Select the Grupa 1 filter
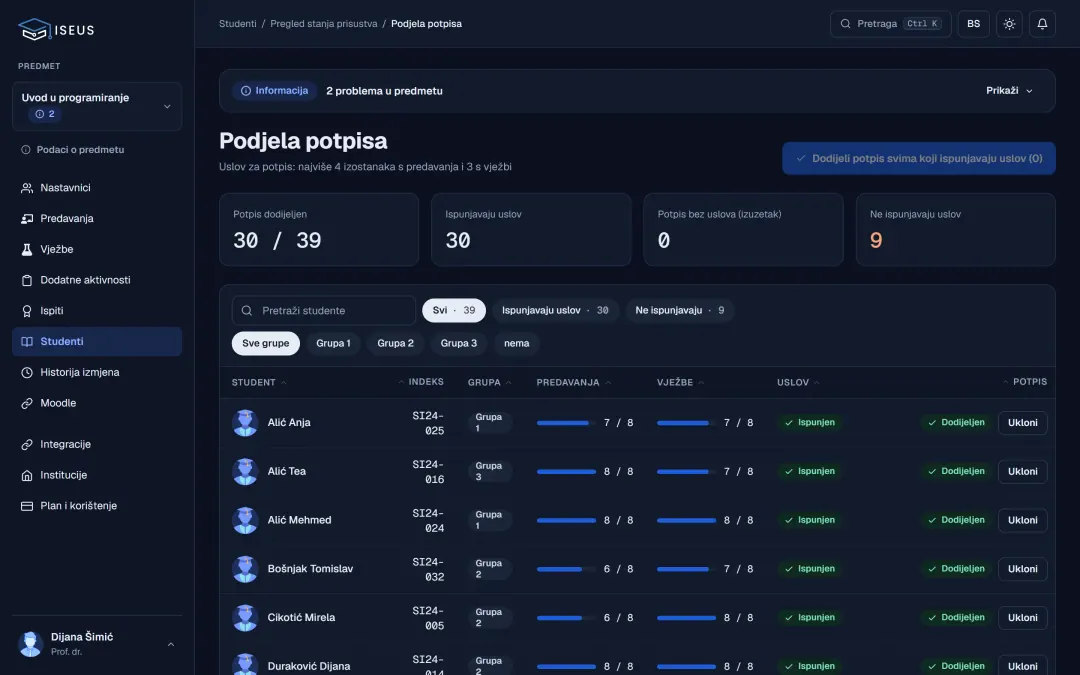 click(333, 343)
